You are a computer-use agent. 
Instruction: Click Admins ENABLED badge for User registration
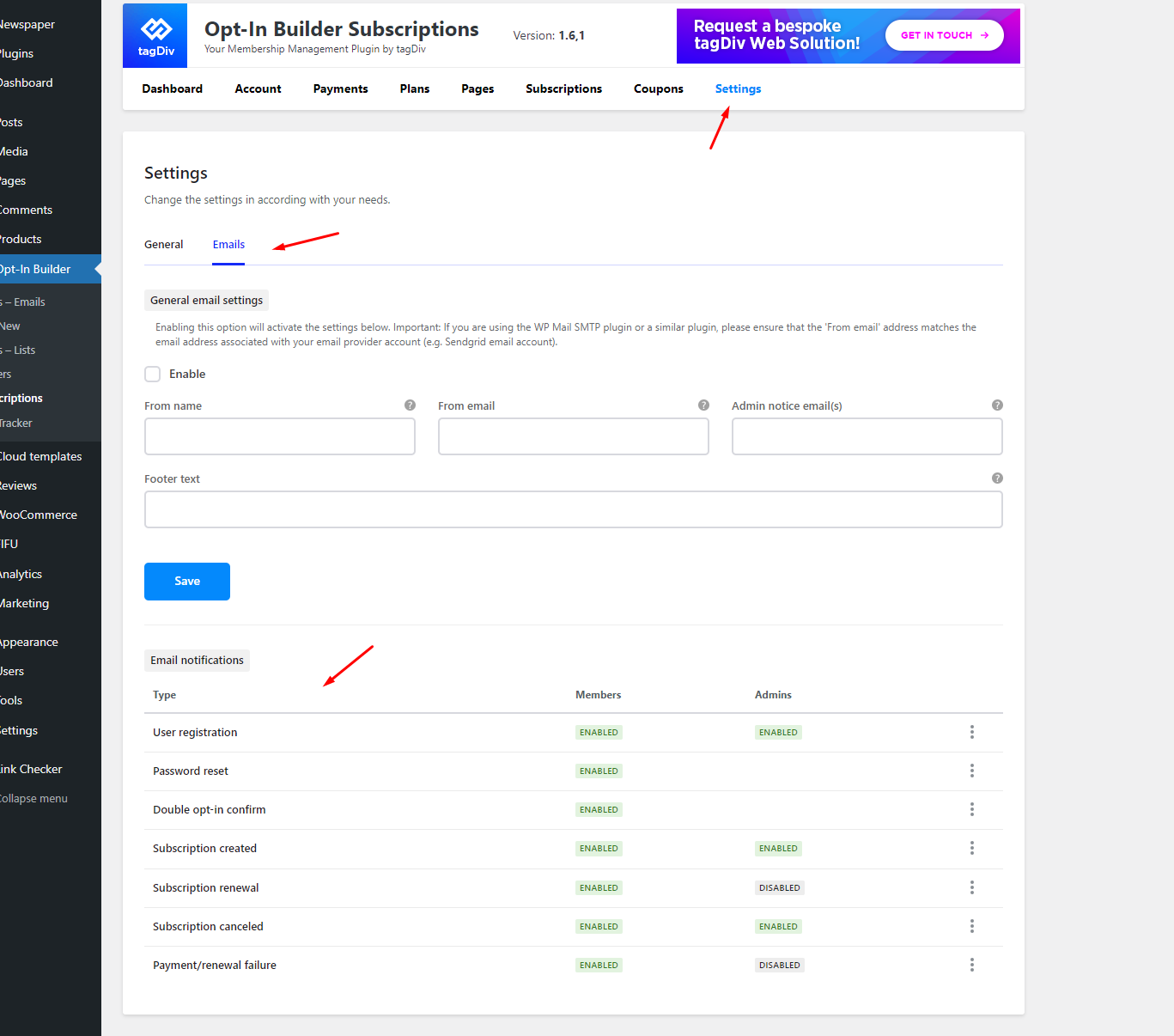tap(778, 733)
